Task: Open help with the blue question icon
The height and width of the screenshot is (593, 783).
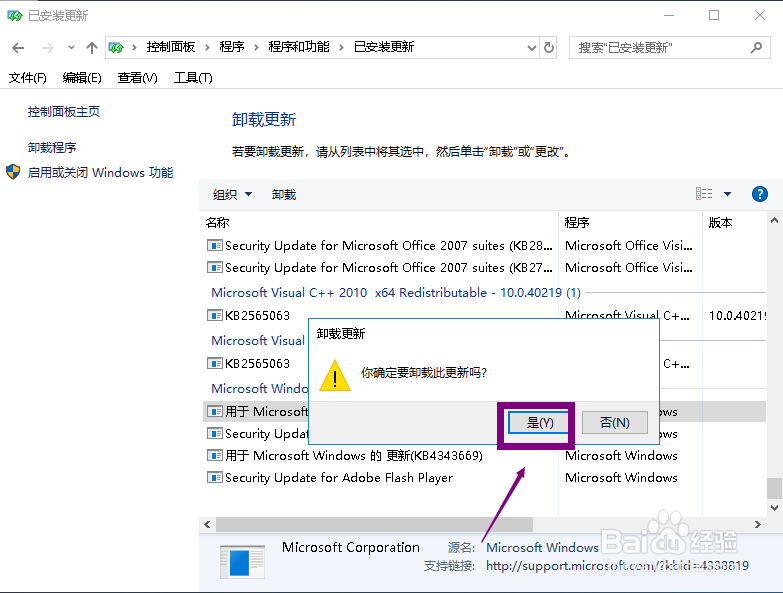Action: tap(760, 194)
